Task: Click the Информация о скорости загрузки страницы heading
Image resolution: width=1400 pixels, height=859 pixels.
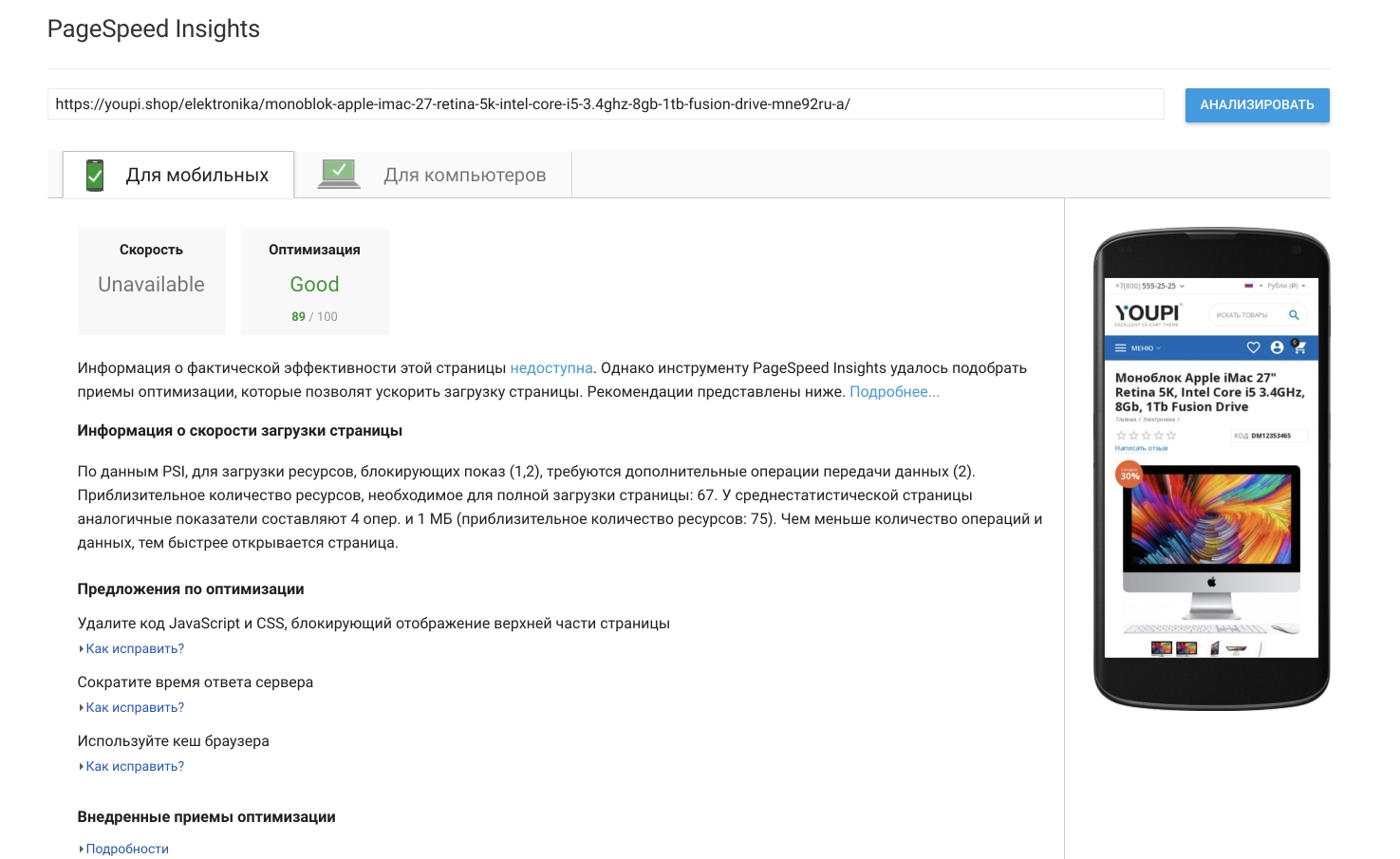Action: click(x=240, y=431)
